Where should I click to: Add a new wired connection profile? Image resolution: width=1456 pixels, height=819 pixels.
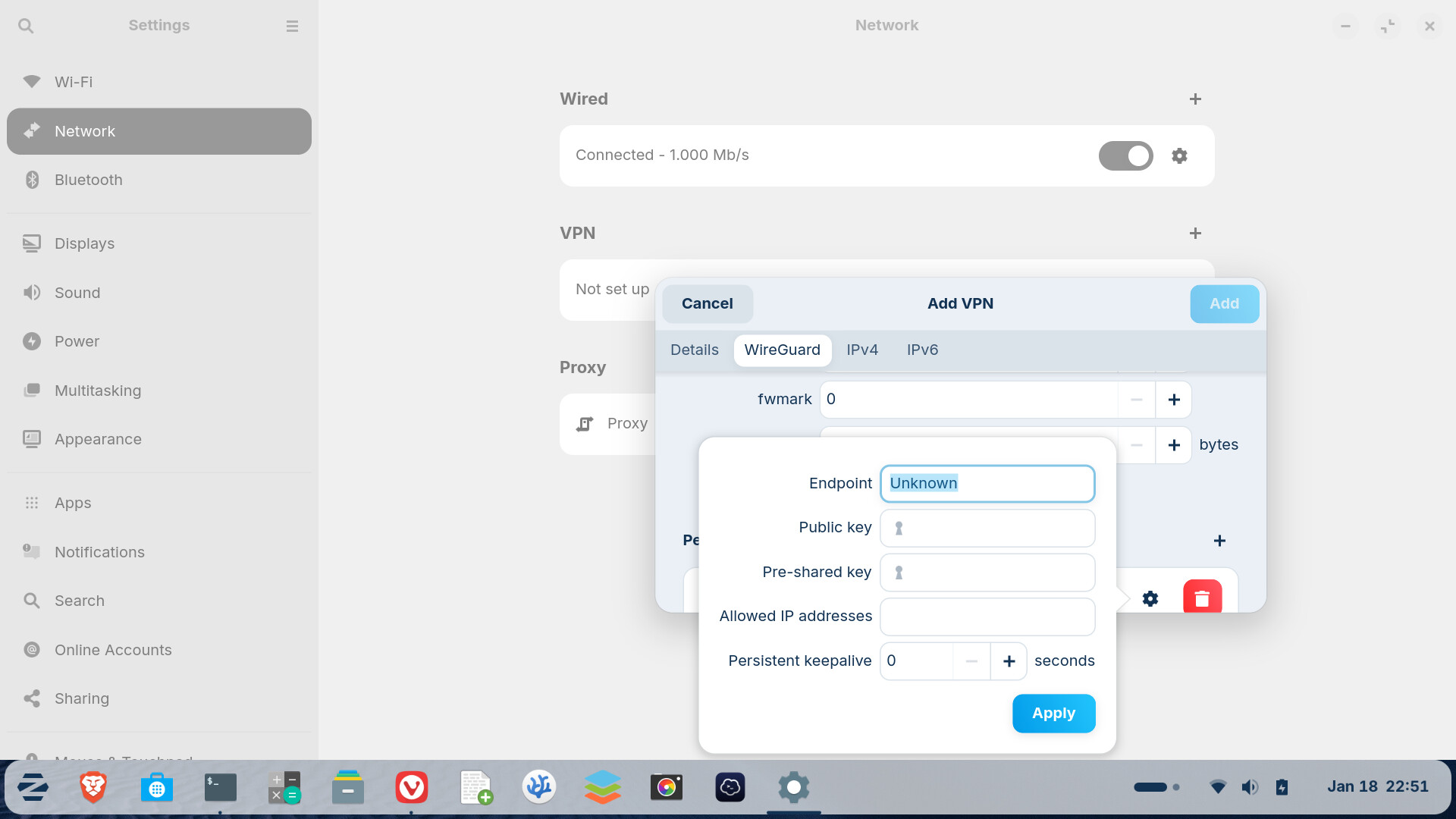click(1195, 99)
